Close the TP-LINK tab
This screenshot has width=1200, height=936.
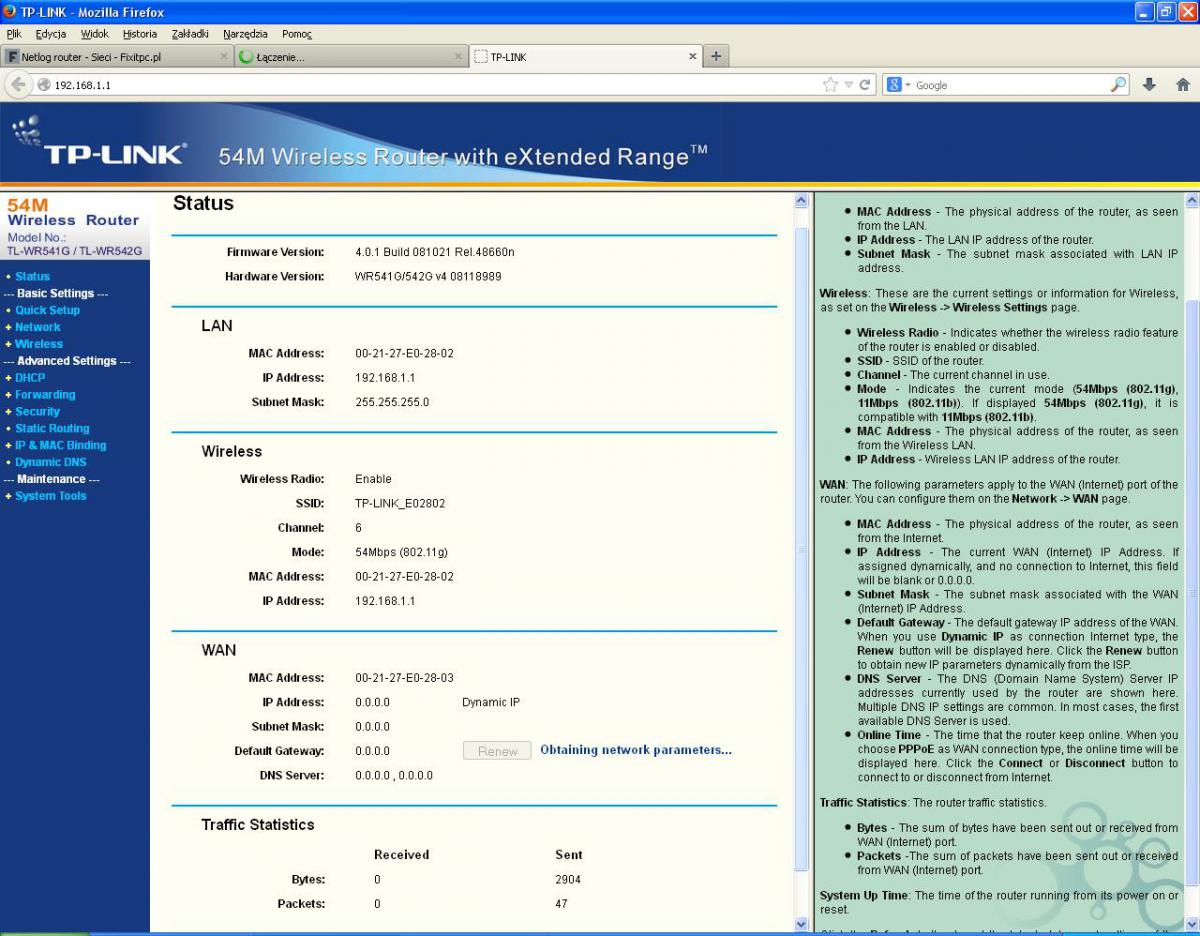pyautogui.click(x=693, y=57)
